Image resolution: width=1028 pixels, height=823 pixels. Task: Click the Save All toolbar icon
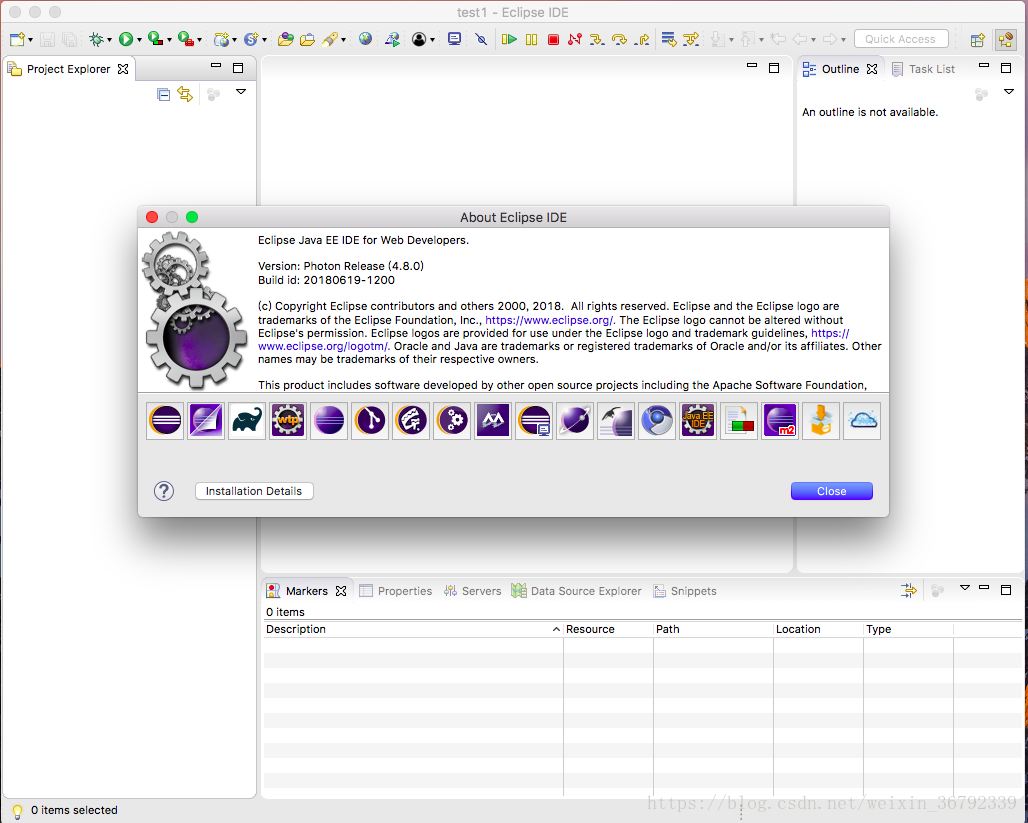click(x=69, y=39)
